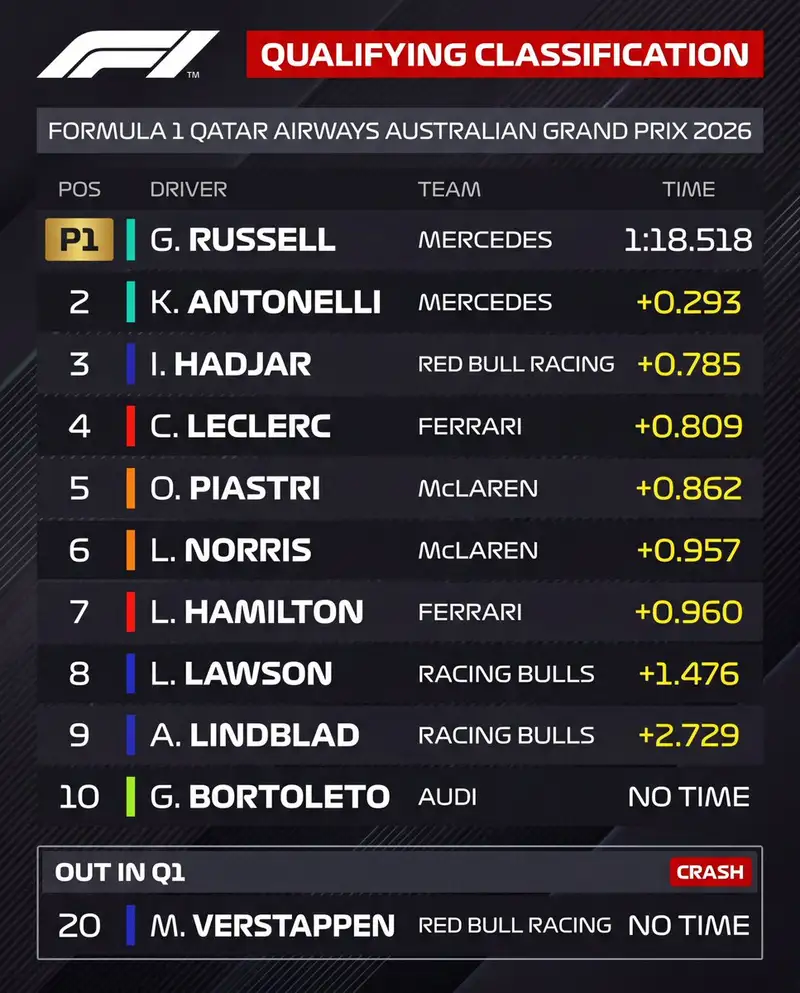Select the G. Russell row
The height and width of the screenshot is (993, 800).
click(x=400, y=239)
